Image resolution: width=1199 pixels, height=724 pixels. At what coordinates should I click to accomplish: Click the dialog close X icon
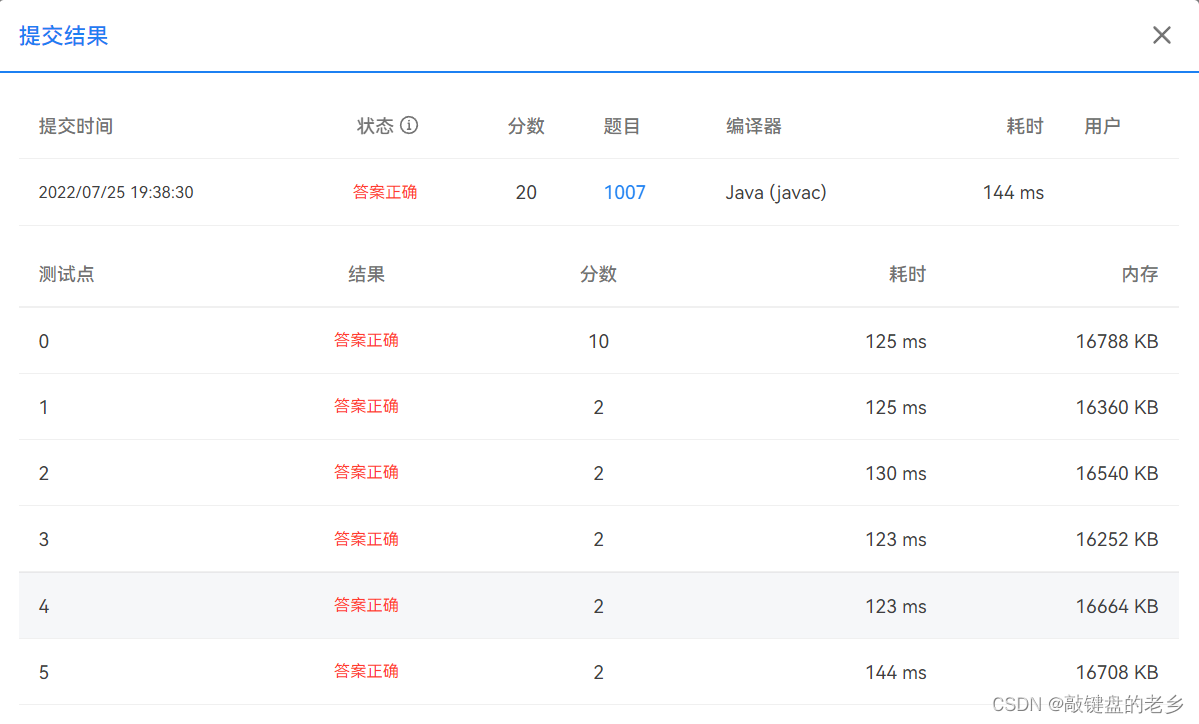(1161, 35)
